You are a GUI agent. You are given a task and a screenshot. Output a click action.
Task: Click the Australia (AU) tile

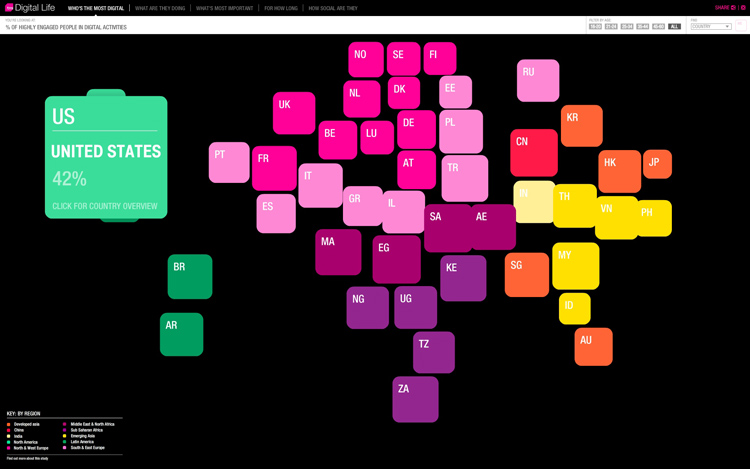tap(594, 347)
